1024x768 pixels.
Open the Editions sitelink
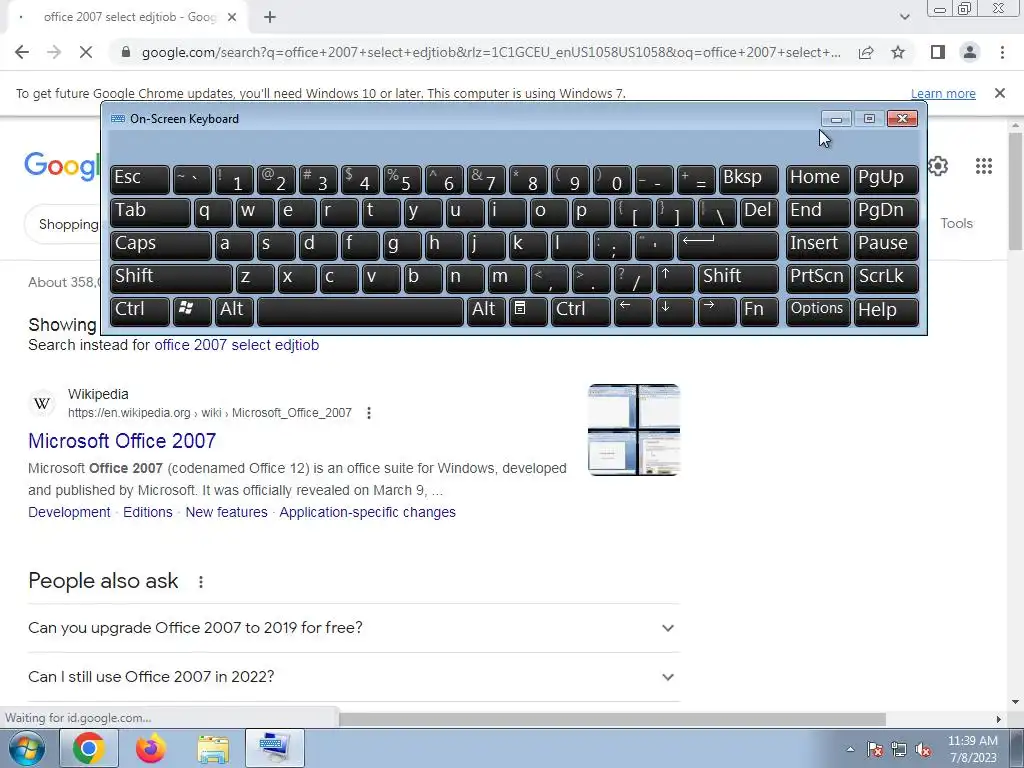point(148,512)
